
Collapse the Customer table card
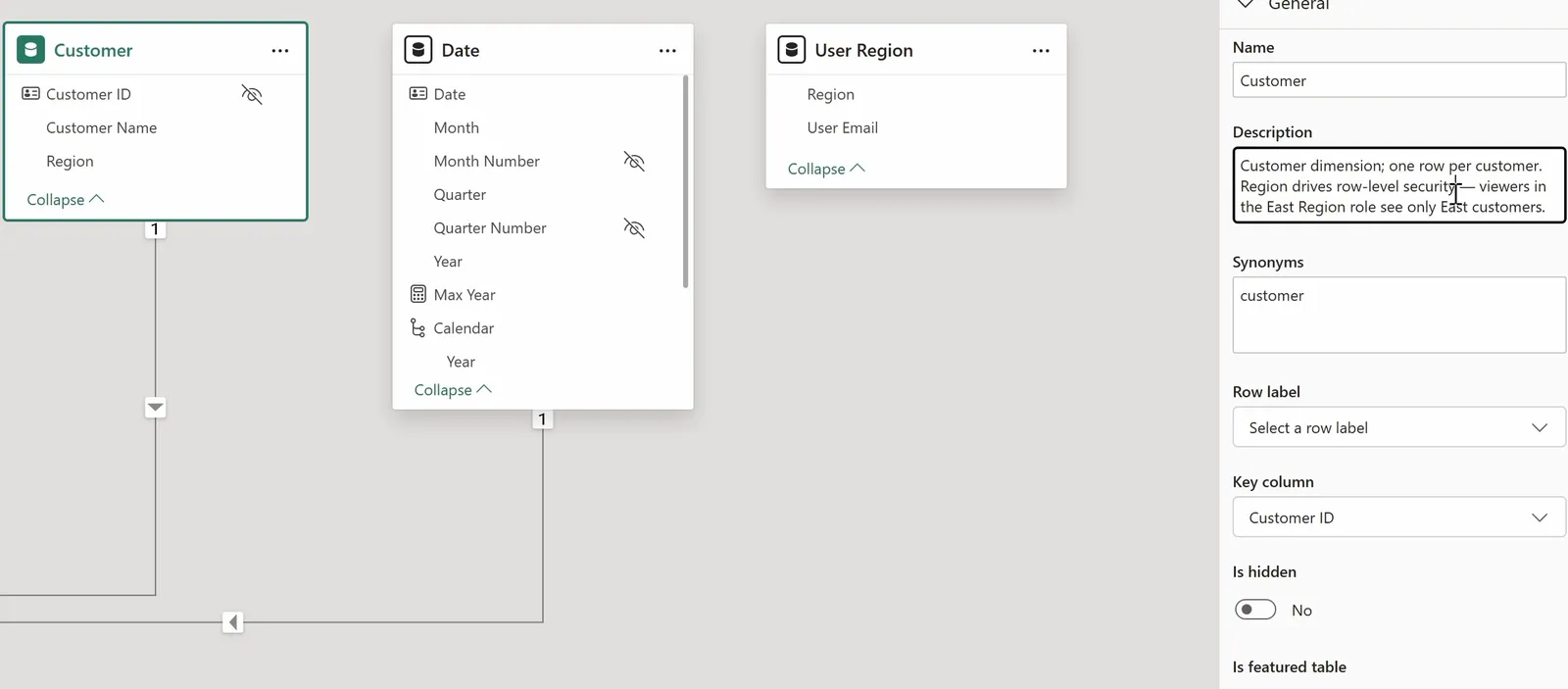66,199
